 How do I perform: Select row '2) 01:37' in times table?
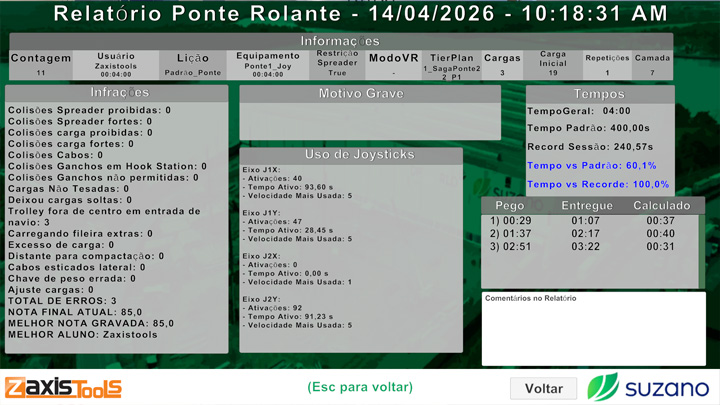tap(590, 234)
